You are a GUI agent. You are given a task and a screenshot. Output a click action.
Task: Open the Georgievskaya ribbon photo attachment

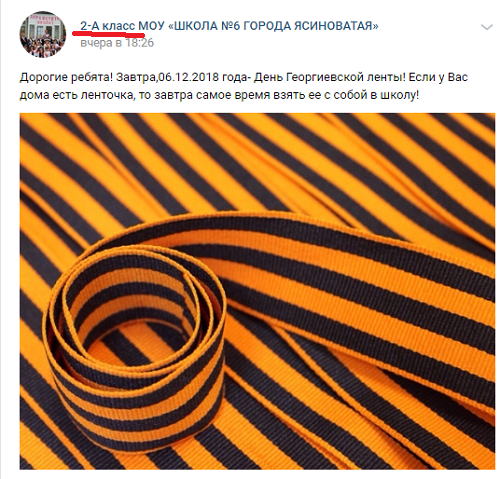click(257, 291)
